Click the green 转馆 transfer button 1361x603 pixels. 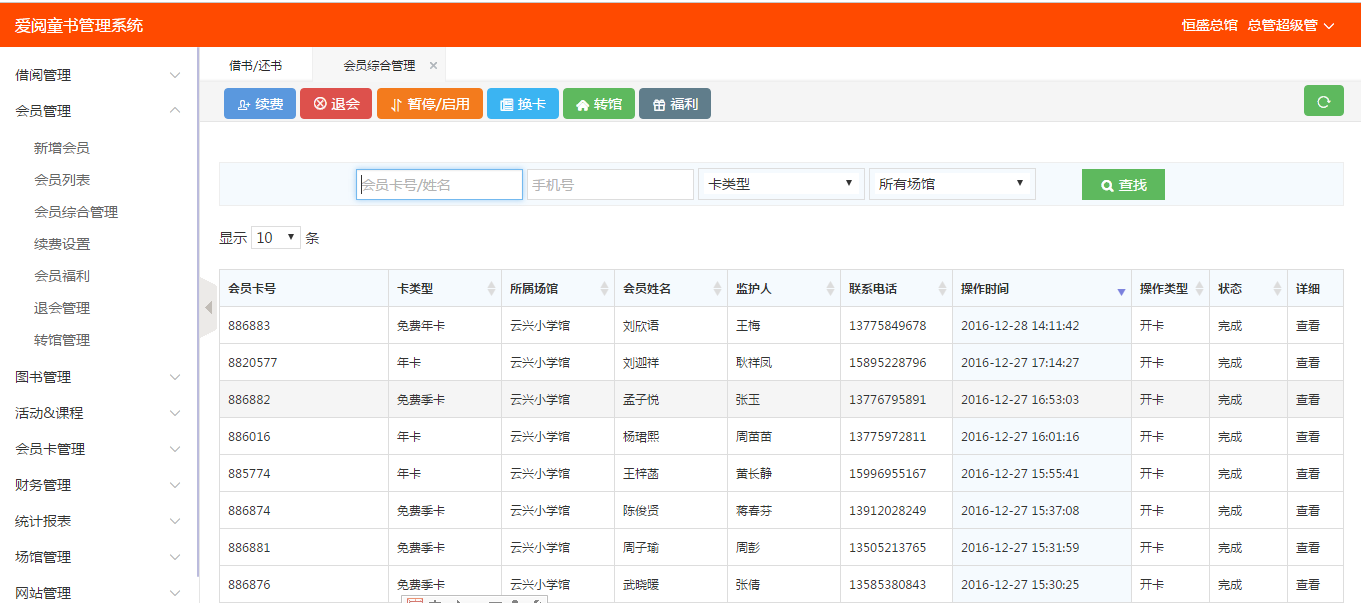point(599,104)
